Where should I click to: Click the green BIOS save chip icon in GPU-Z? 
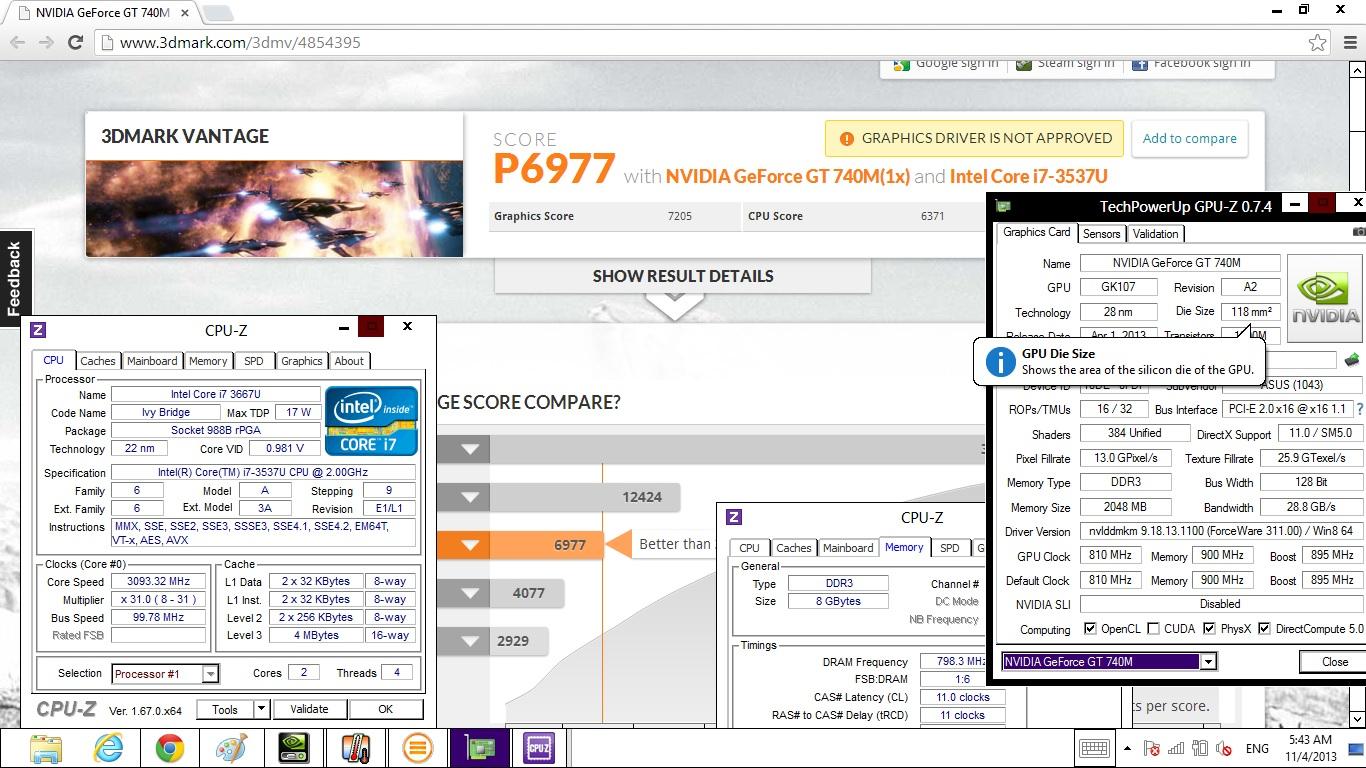coord(1352,360)
